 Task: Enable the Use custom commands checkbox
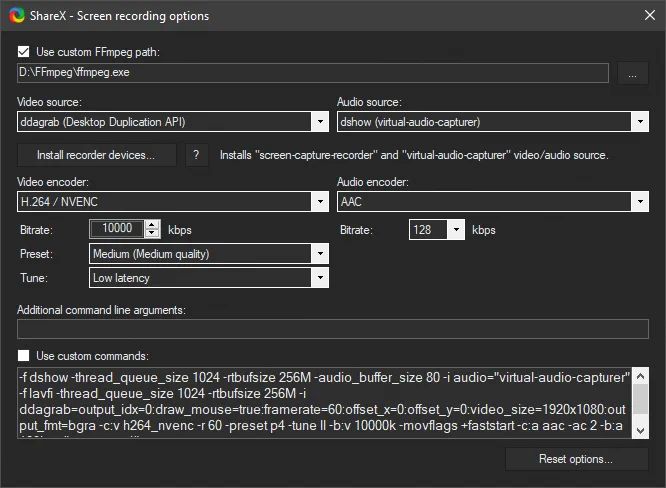(23, 355)
